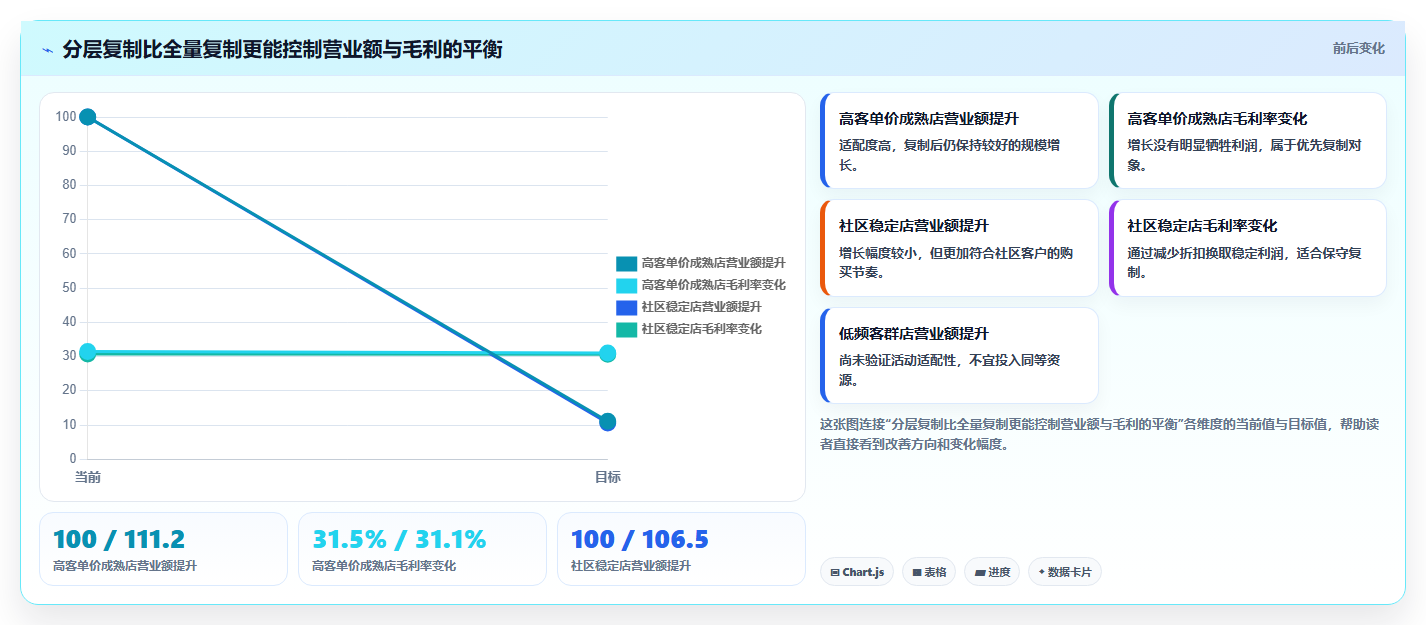The width and height of the screenshot is (1426, 625).
Task: Click the Chart.js tag
Action: pos(857,572)
